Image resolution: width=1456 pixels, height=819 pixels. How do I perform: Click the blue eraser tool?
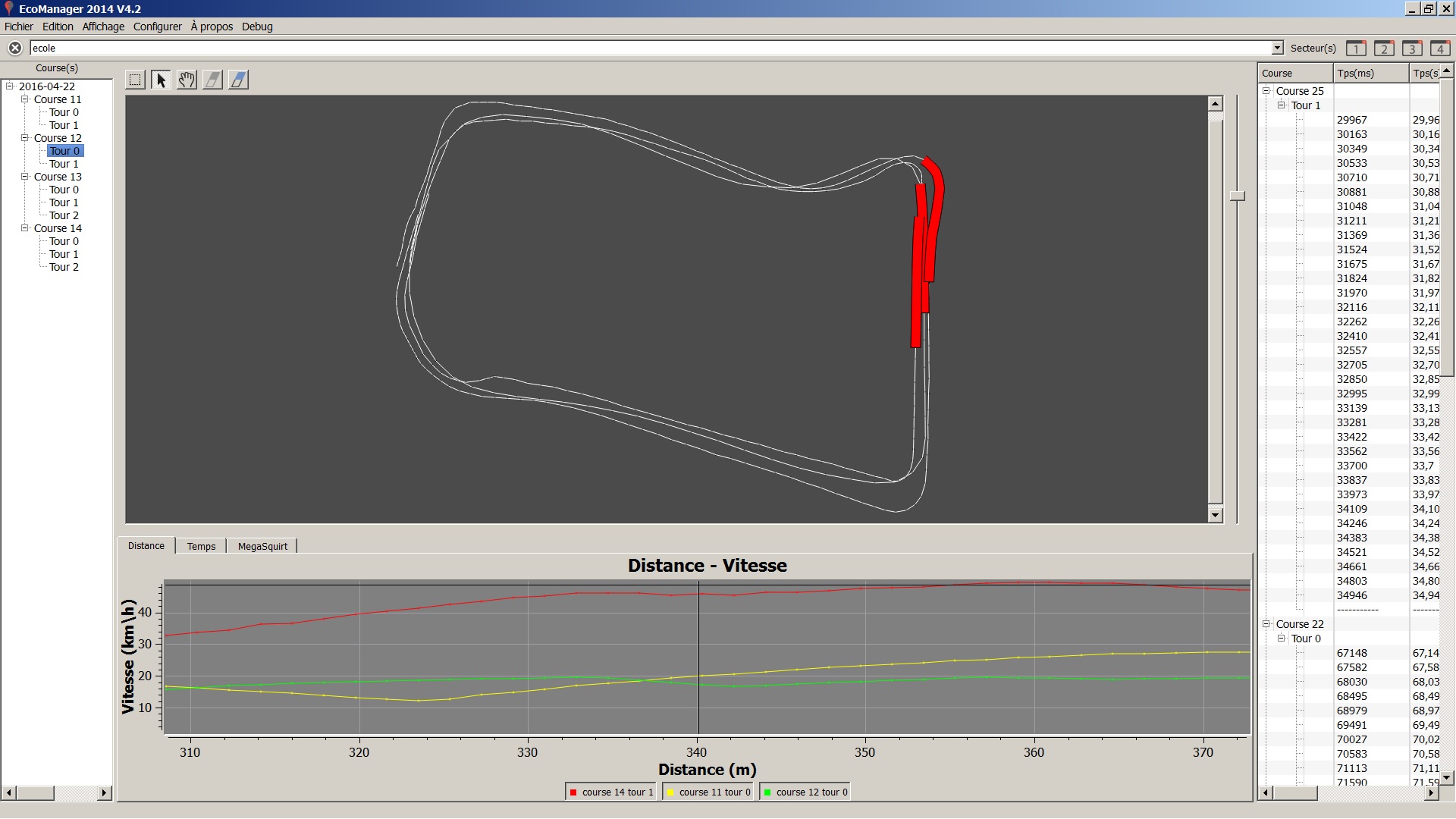(x=238, y=80)
